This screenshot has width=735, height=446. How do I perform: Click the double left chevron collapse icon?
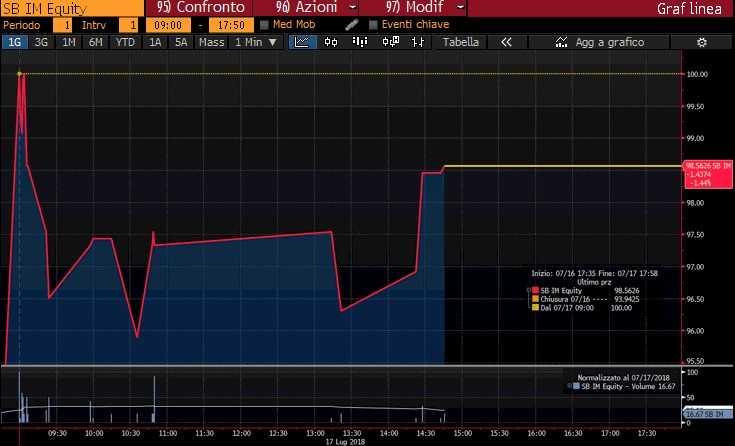(x=506, y=43)
